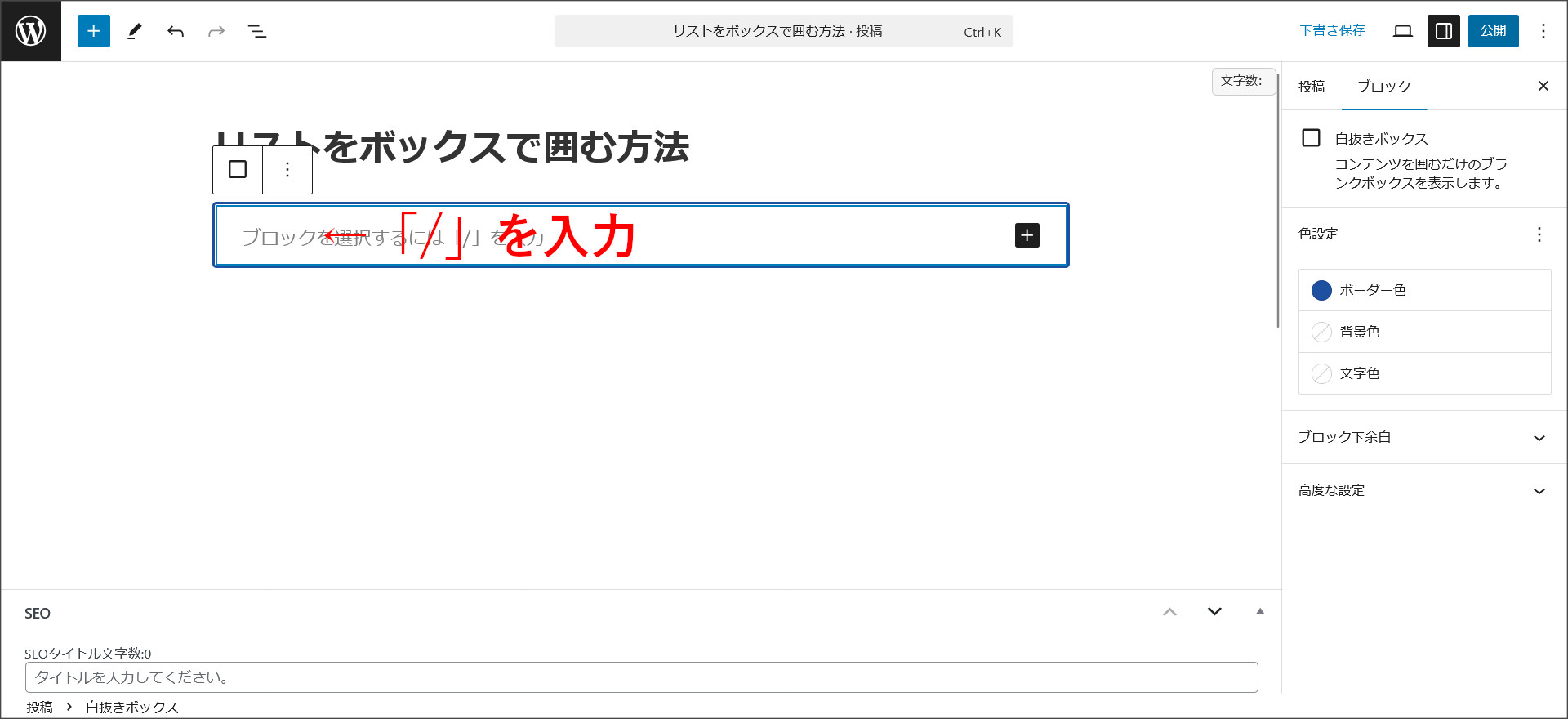The image size is (1568, 719).
Task: Close the settings sidebar
Action: (1543, 86)
